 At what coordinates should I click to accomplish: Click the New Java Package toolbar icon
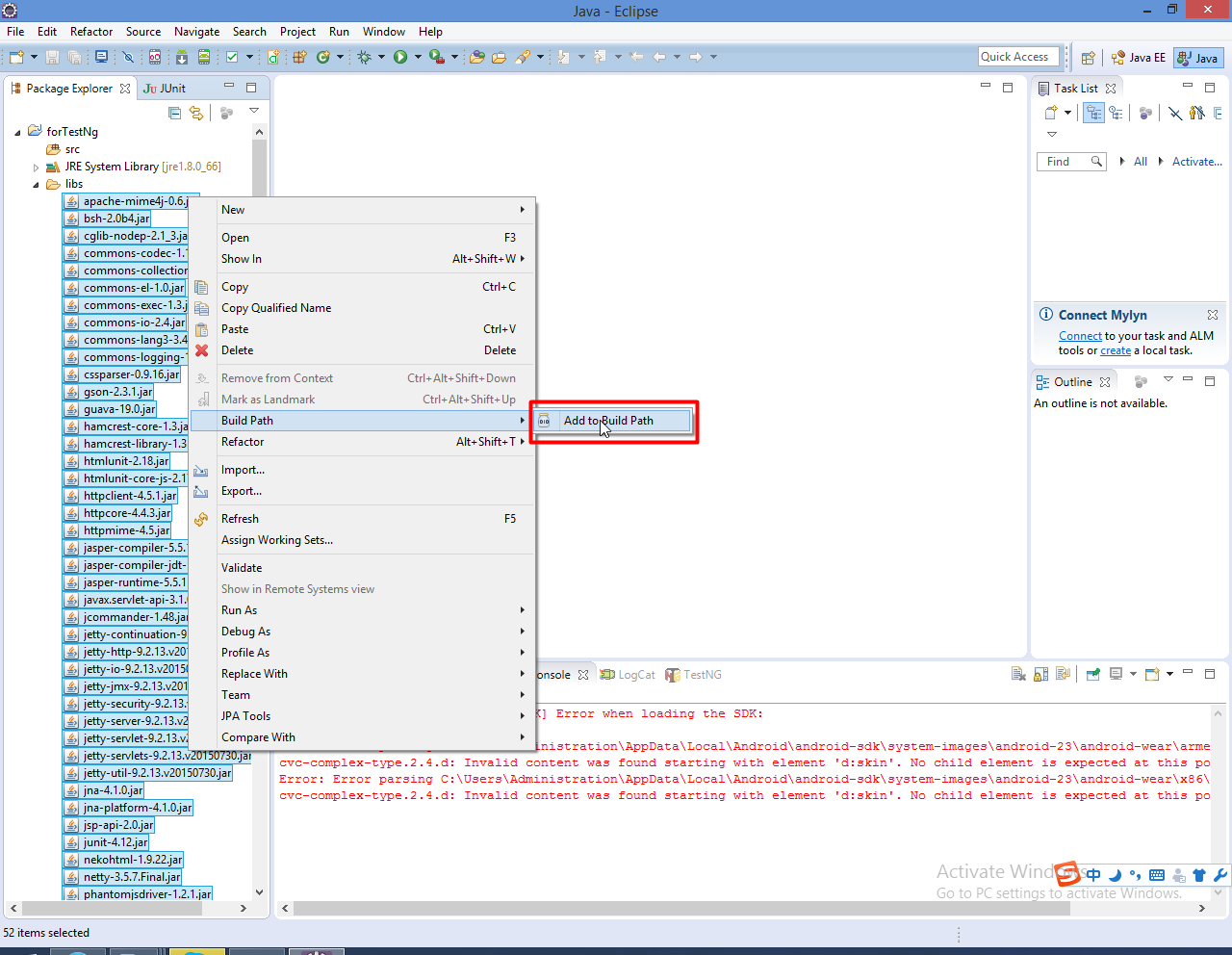[x=299, y=58]
